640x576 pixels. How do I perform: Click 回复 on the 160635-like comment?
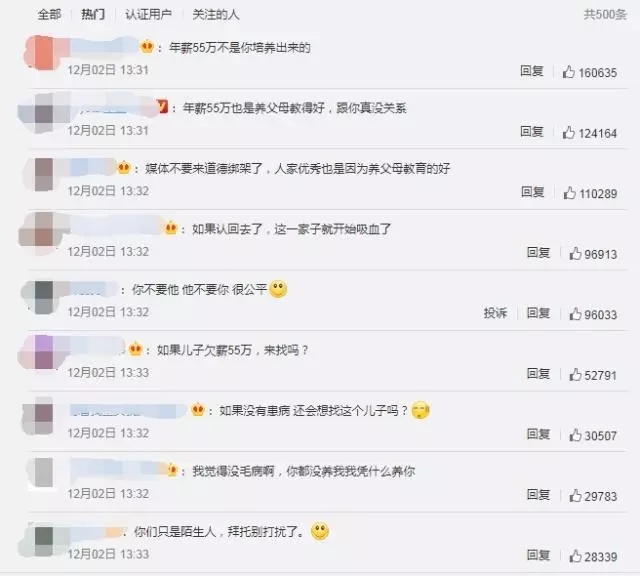click(x=532, y=71)
